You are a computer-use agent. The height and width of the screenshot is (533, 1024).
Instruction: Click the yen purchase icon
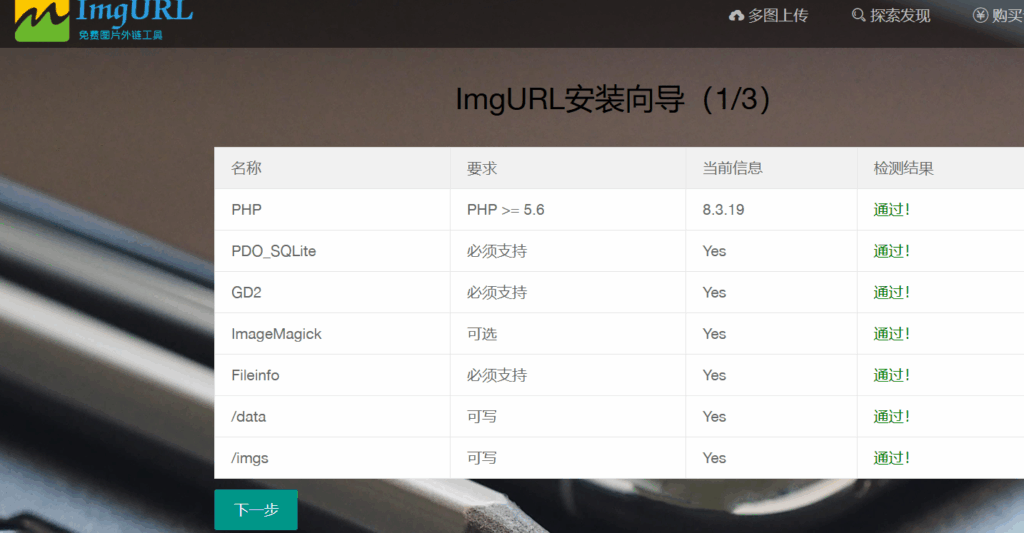click(980, 15)
